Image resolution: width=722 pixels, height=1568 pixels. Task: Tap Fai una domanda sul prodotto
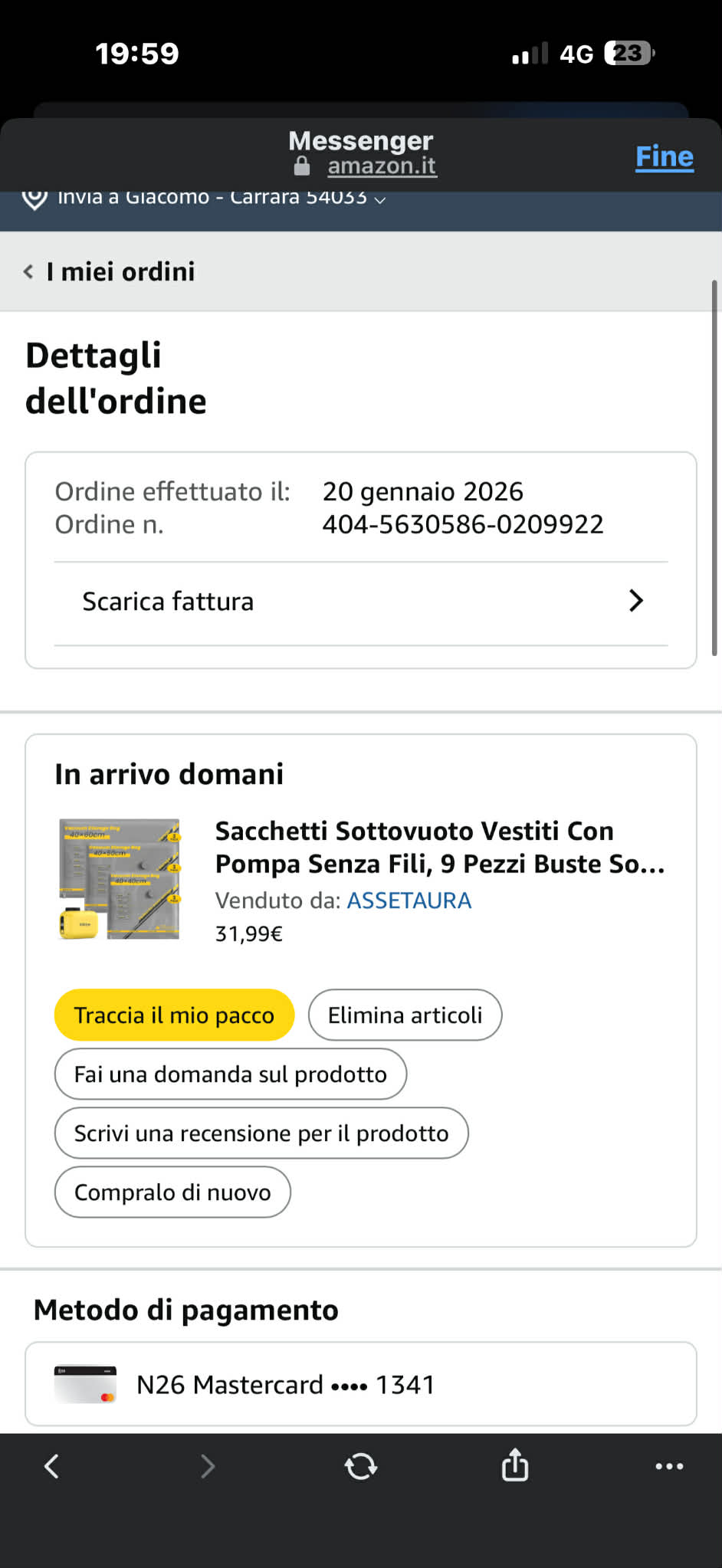click(230, 1074)
